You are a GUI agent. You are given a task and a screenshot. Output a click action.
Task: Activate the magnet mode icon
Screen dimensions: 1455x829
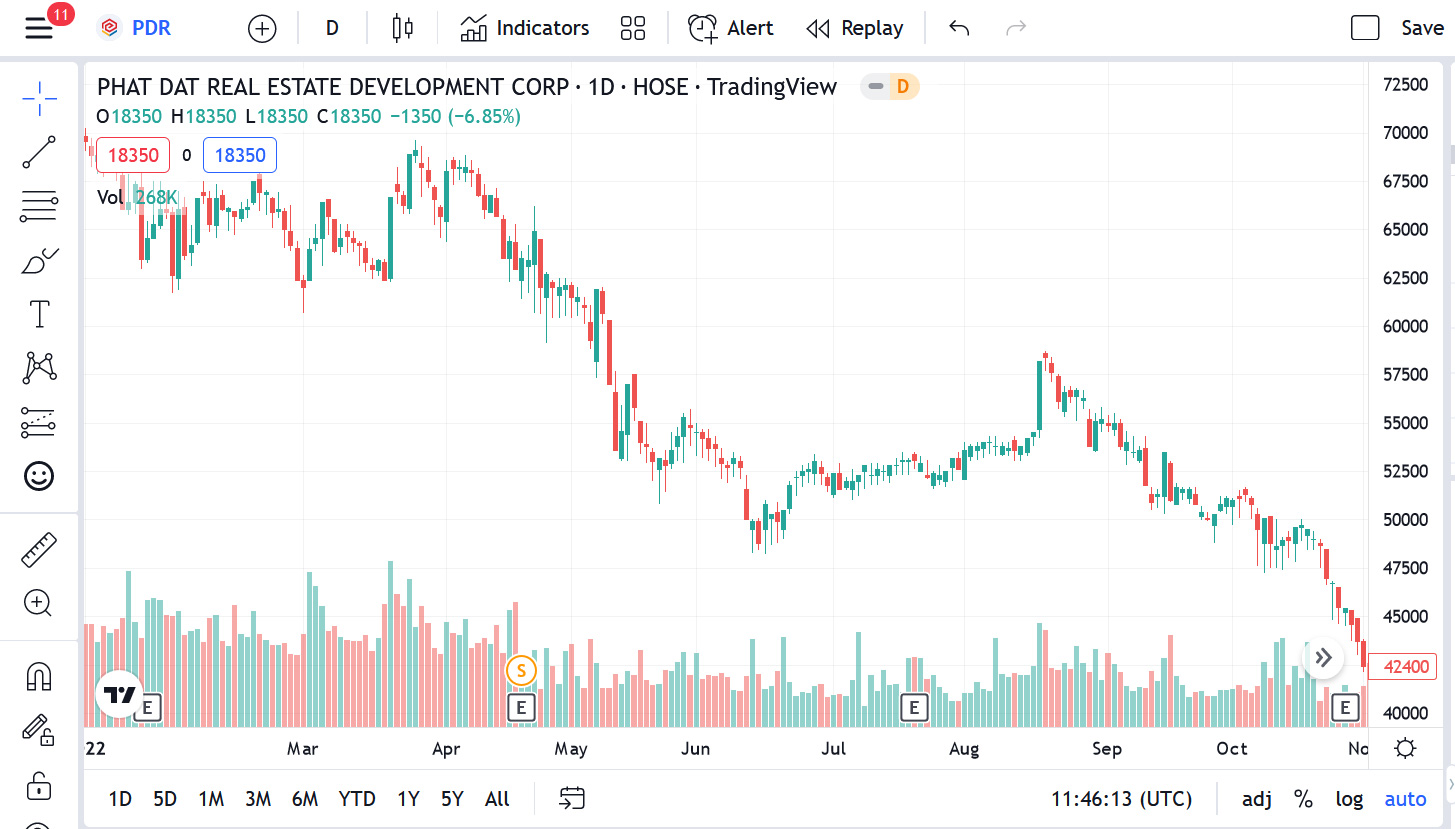point(39,677)
